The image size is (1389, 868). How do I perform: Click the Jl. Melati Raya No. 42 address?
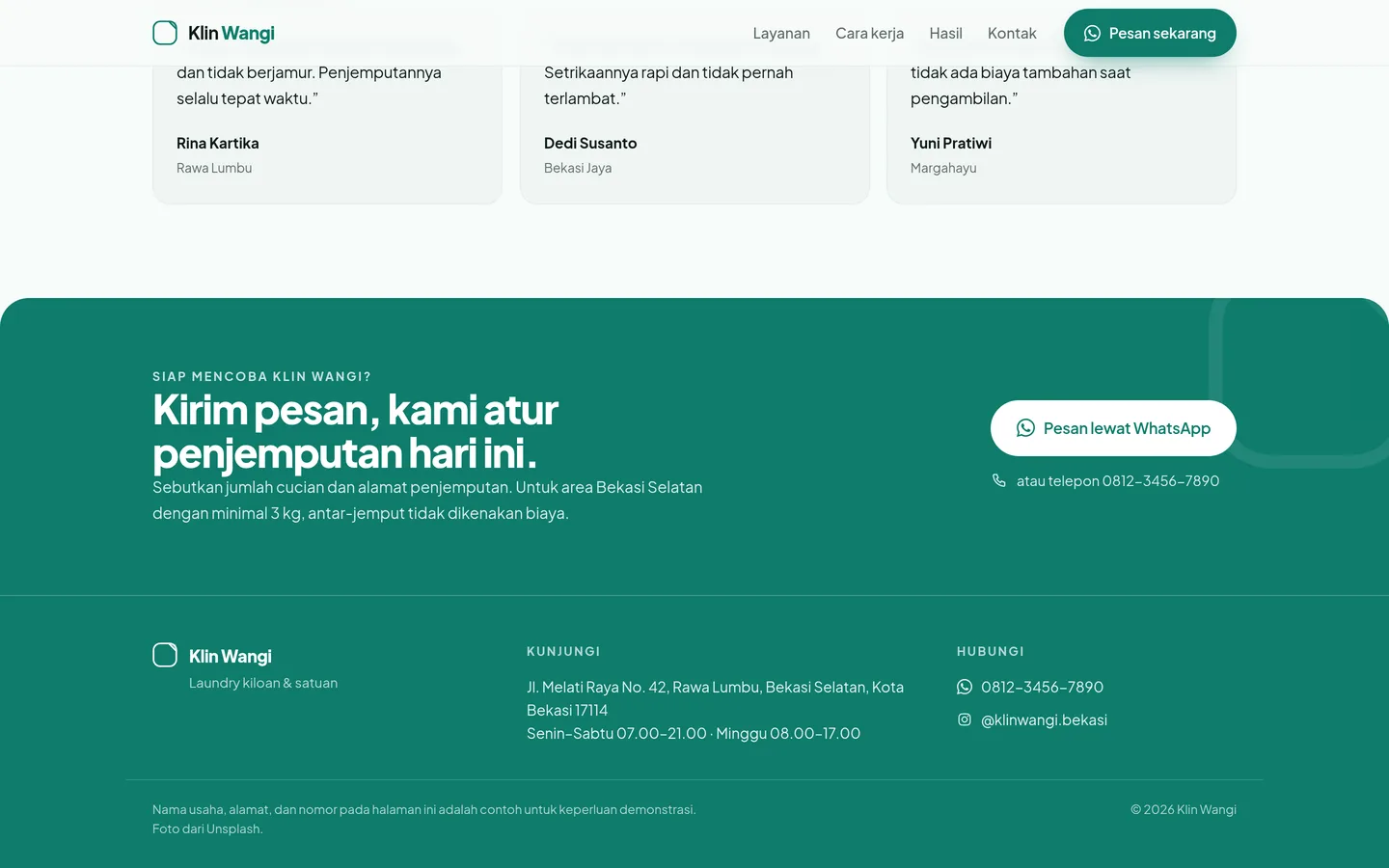point(716,698)
